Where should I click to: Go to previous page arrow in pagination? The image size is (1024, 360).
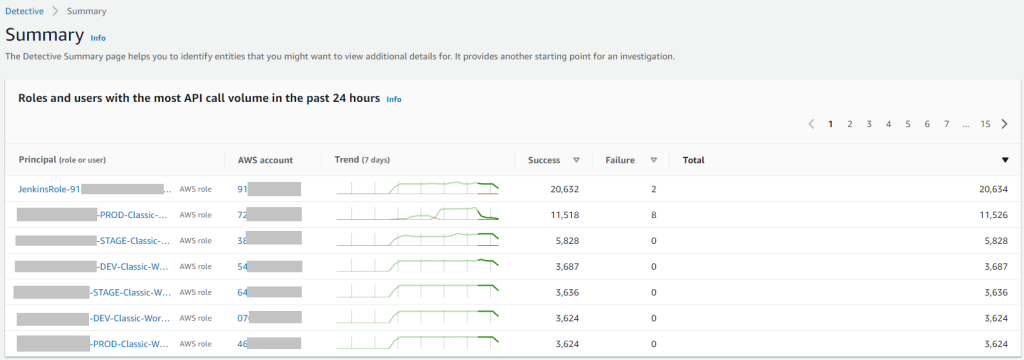point(811,123)
